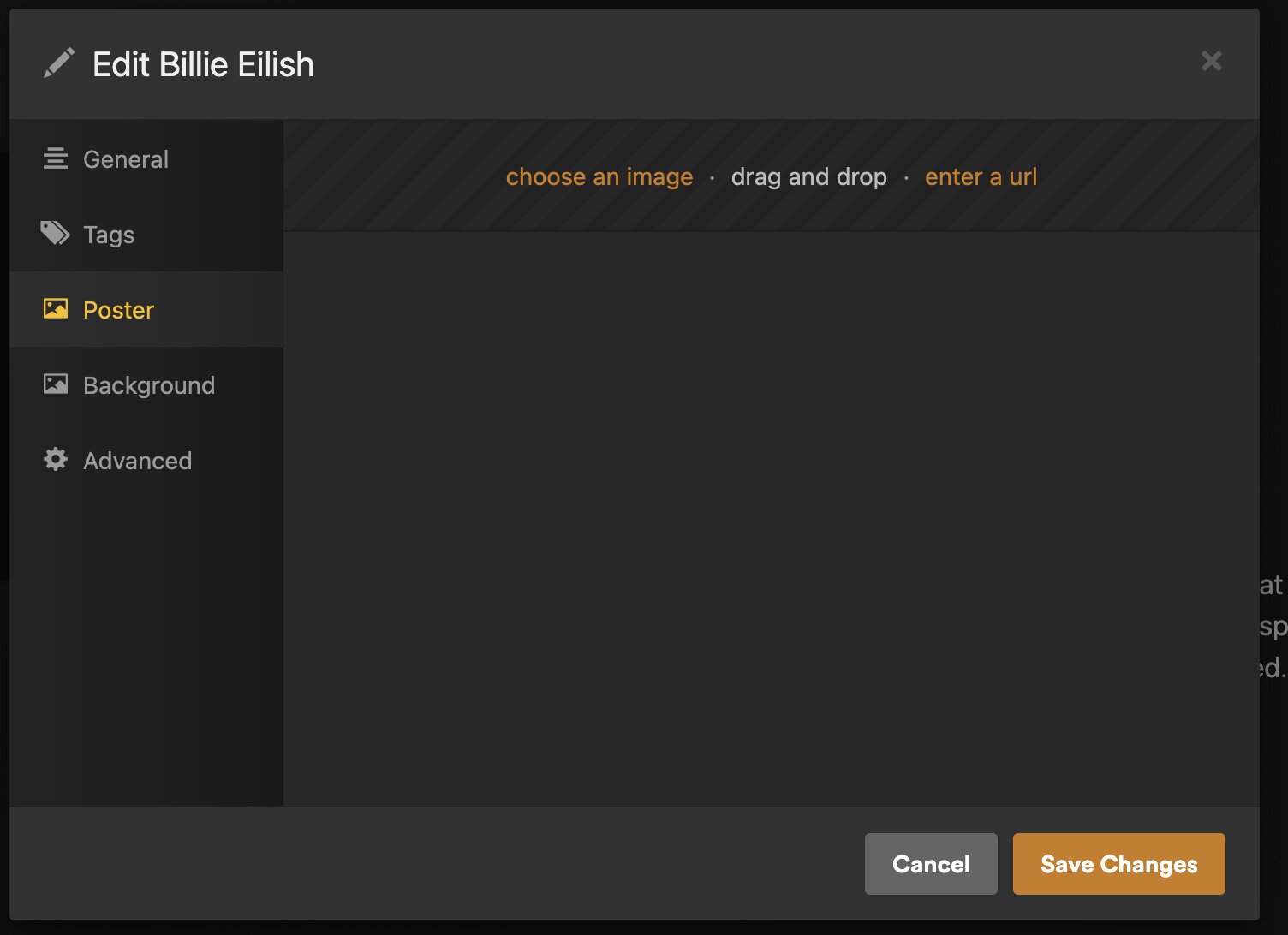Click the yellow Poster picture icon
1288x935 pixels.
56,309
